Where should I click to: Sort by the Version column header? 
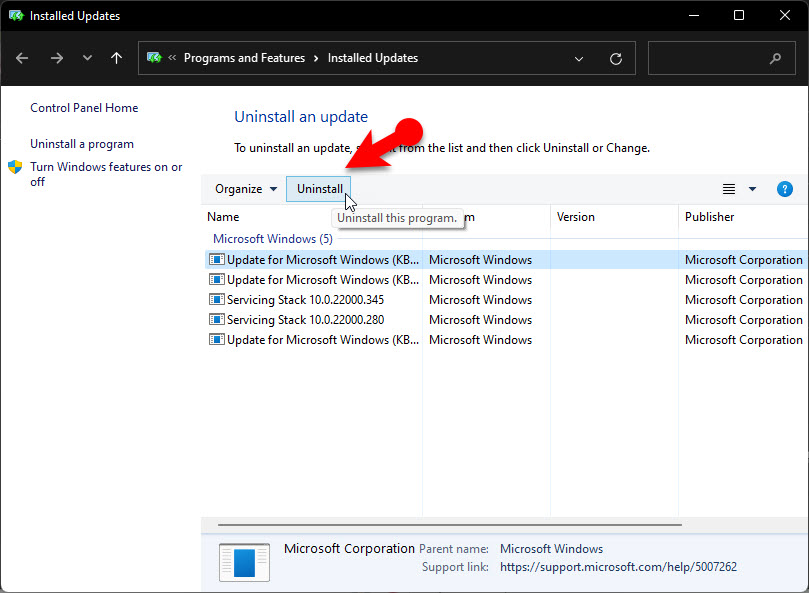pos(575,217)
